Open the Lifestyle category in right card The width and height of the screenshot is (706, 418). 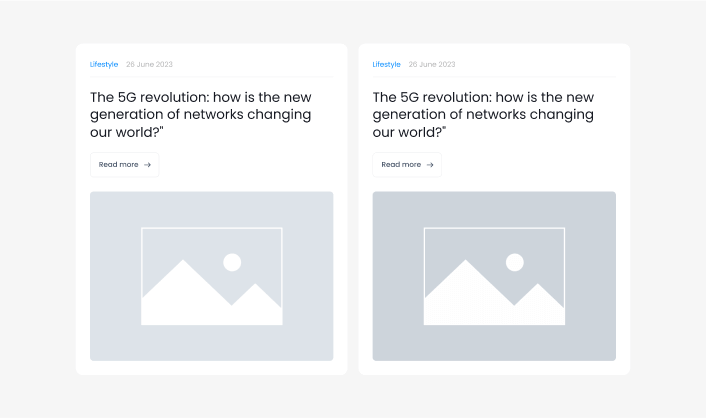(x=386, y=65)
